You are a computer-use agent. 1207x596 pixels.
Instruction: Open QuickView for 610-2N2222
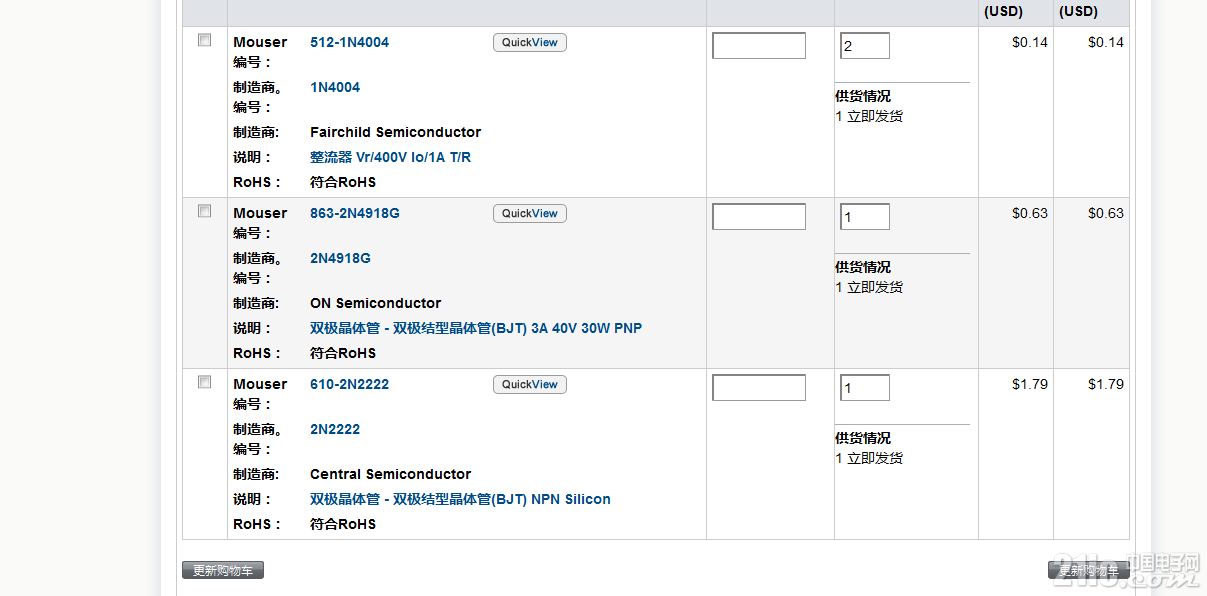[x=530, y=385]
